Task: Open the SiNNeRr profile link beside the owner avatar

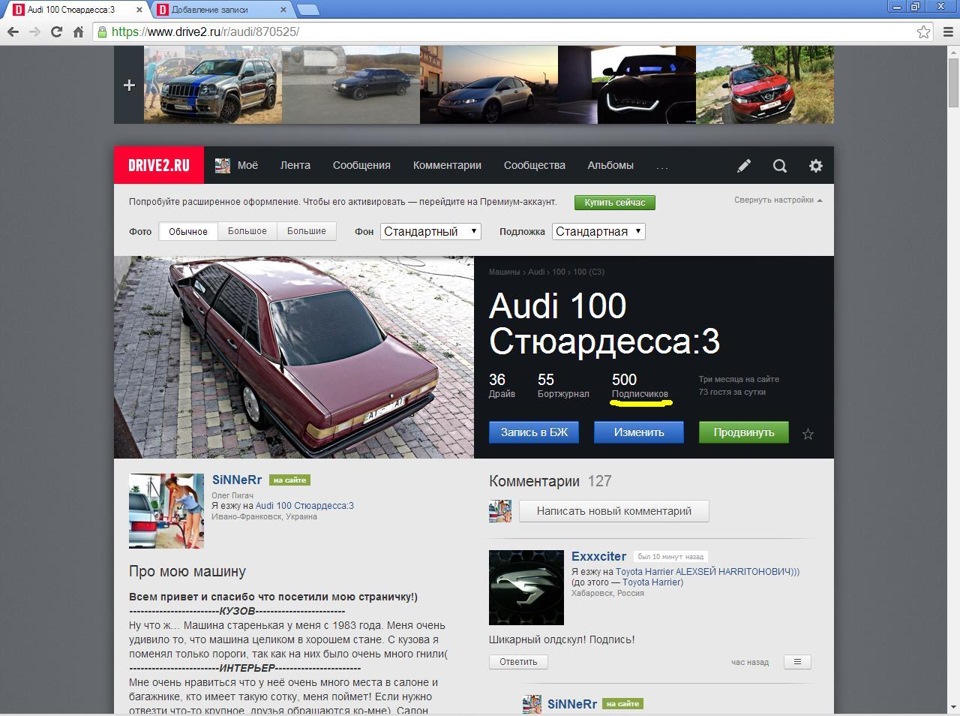Action: coord(237,480)
